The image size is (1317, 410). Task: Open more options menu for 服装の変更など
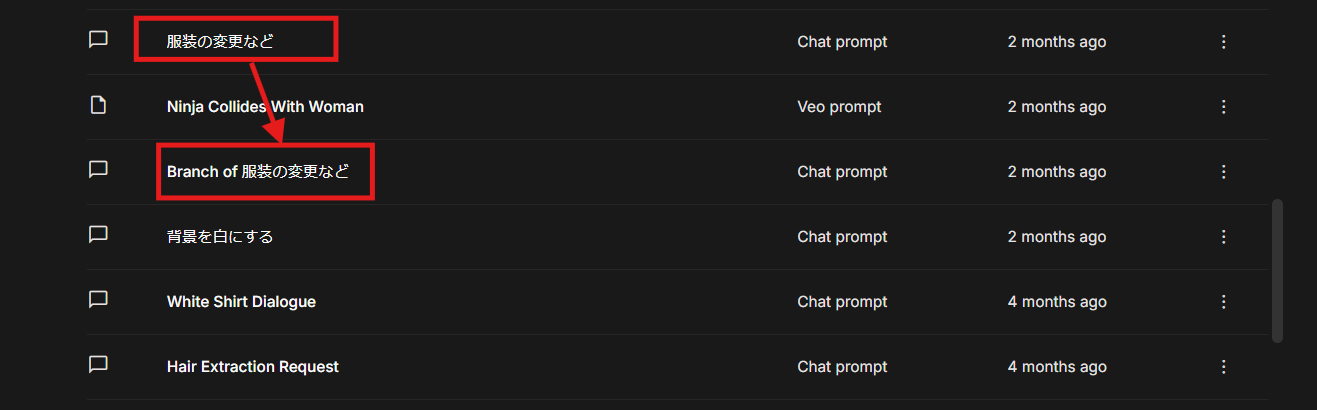pos(1223,42)
